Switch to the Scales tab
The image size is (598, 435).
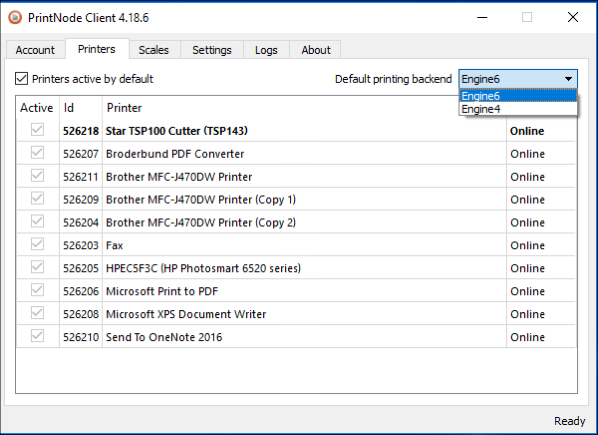tap(154, 50)
